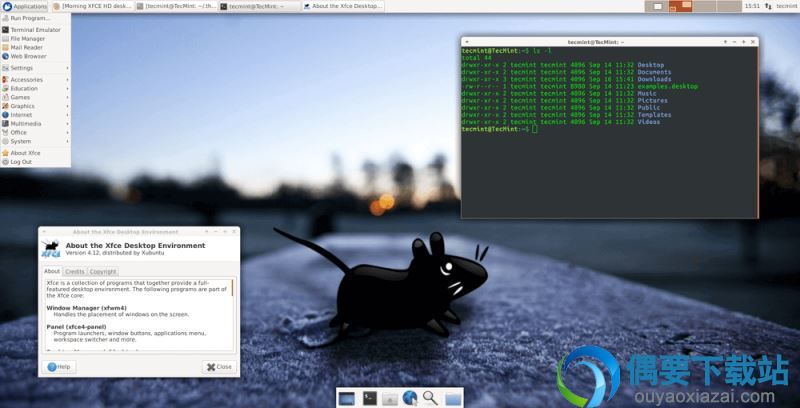Click the up-arrow shade button on the terminal title bar
The image size is (800, 408).
(724, 42)
